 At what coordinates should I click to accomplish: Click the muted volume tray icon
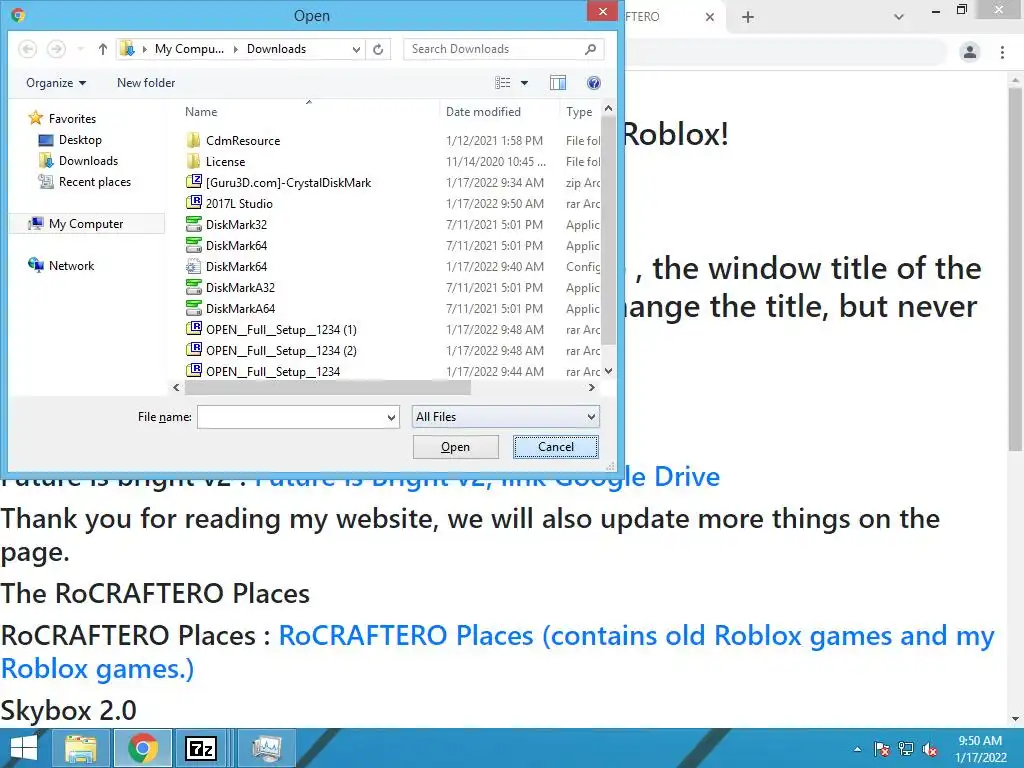point(930,749)
